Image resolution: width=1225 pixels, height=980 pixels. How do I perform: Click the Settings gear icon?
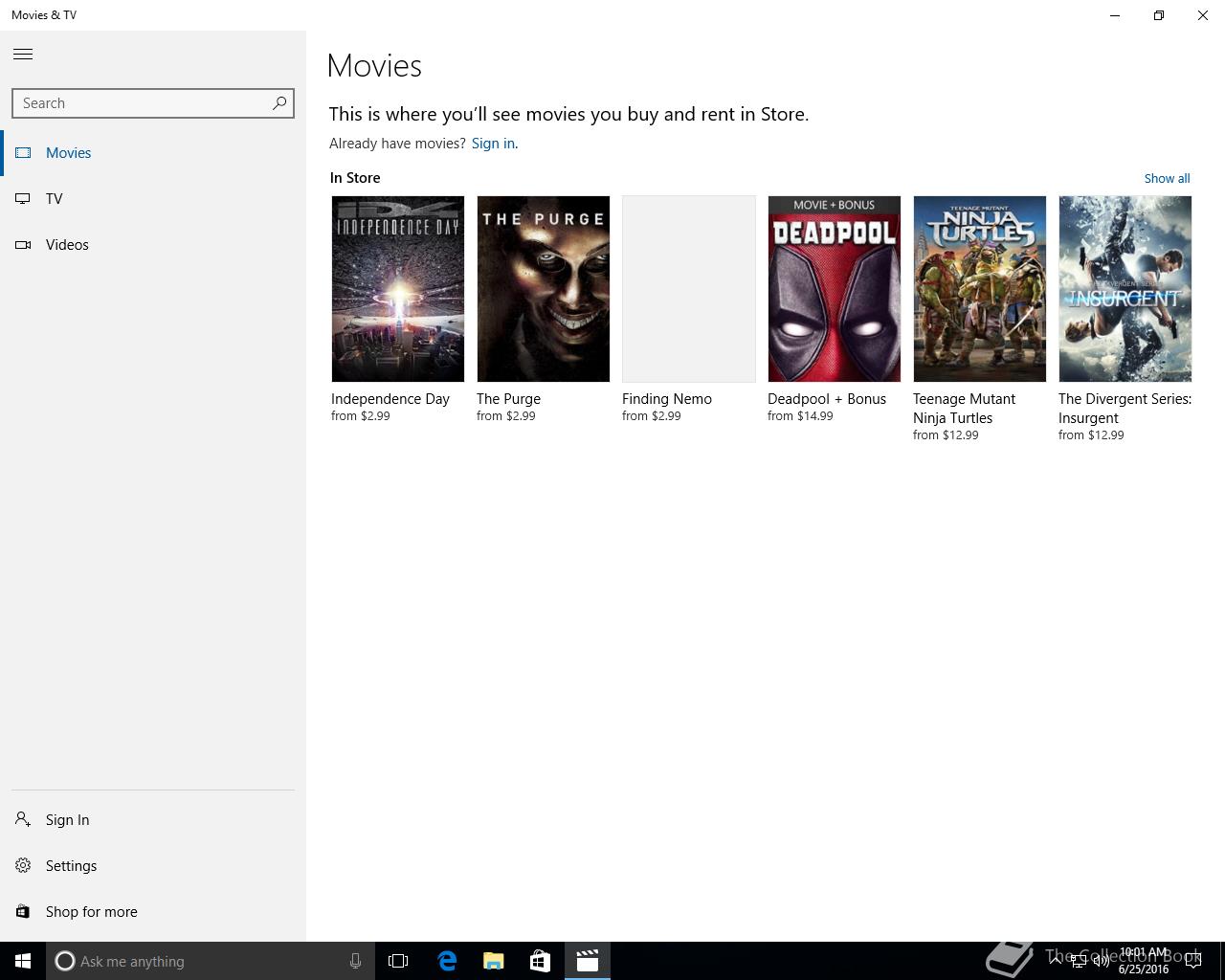[x=23, y=865]
